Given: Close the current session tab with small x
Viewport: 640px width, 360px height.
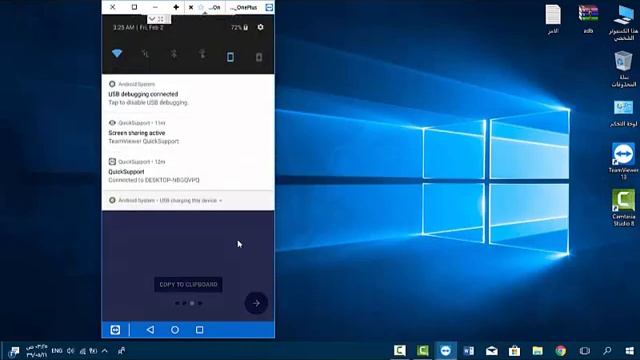Looking at the screenshot, I should click(x=191, y=7).
